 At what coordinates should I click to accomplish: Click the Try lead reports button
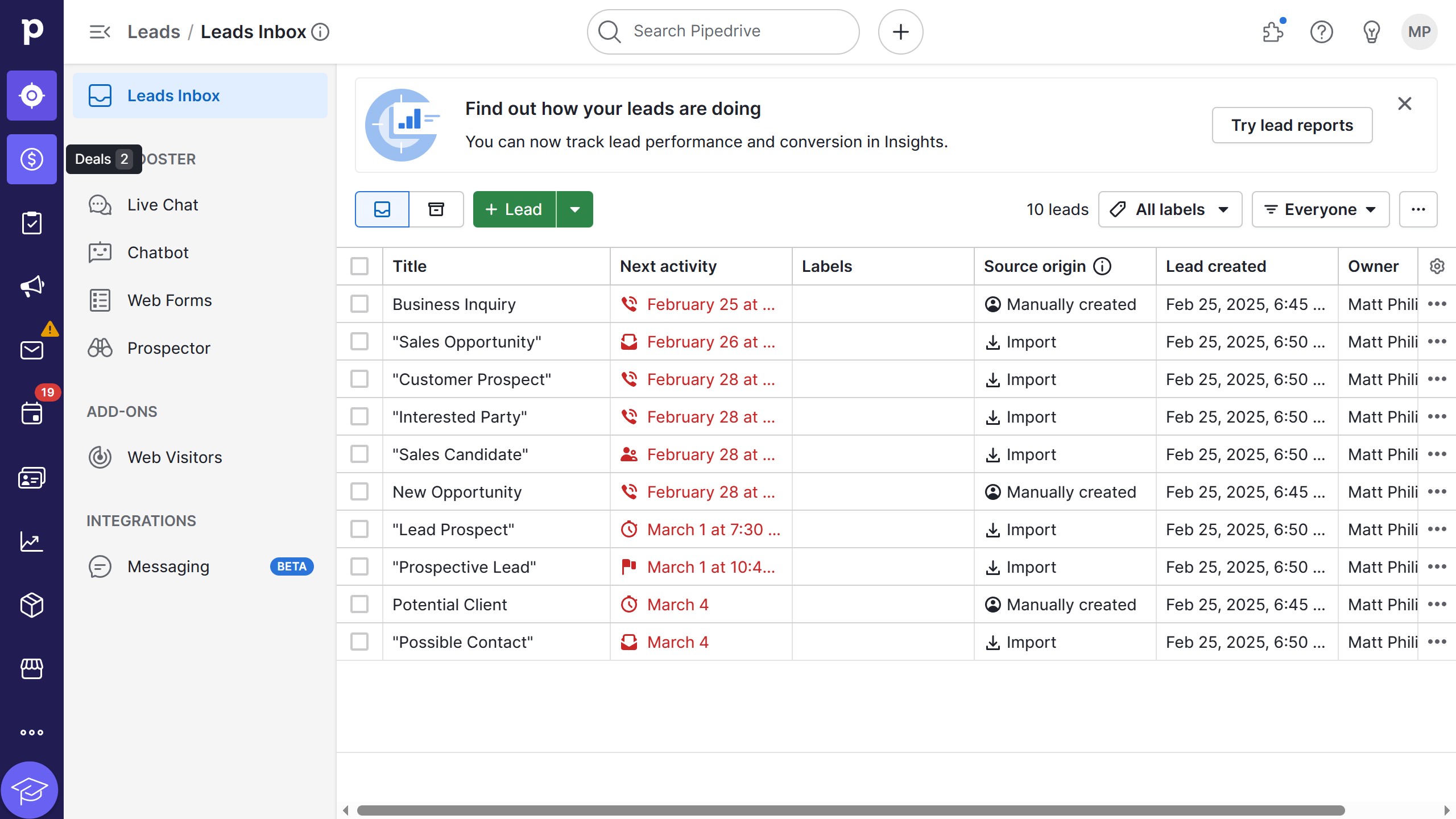[x=1292, y=125]
